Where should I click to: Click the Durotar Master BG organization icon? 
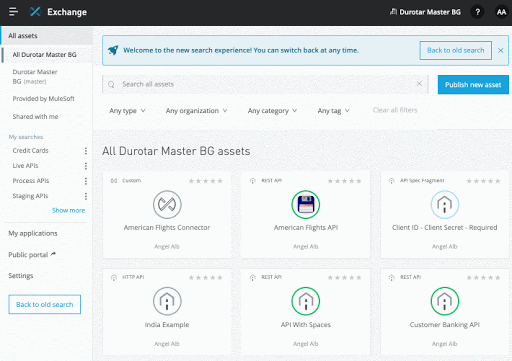click(393, 12)
